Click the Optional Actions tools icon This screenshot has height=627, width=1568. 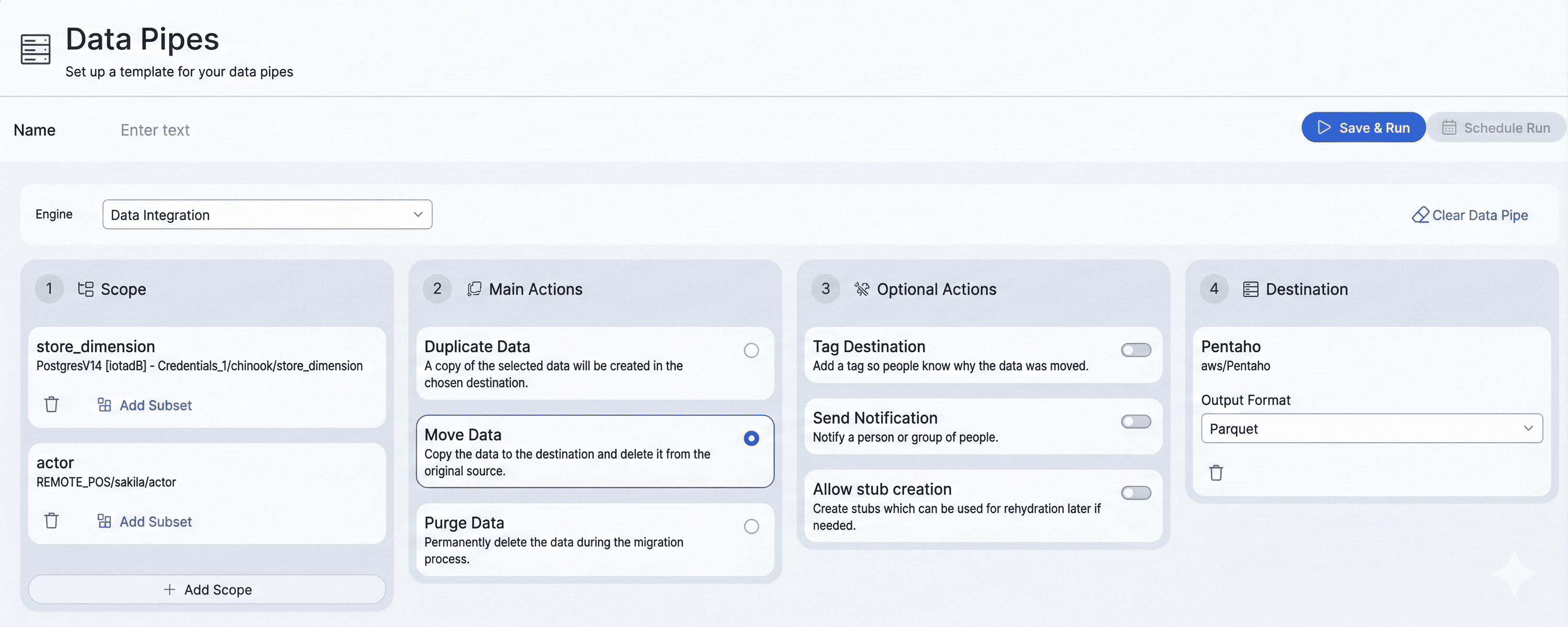861,289
